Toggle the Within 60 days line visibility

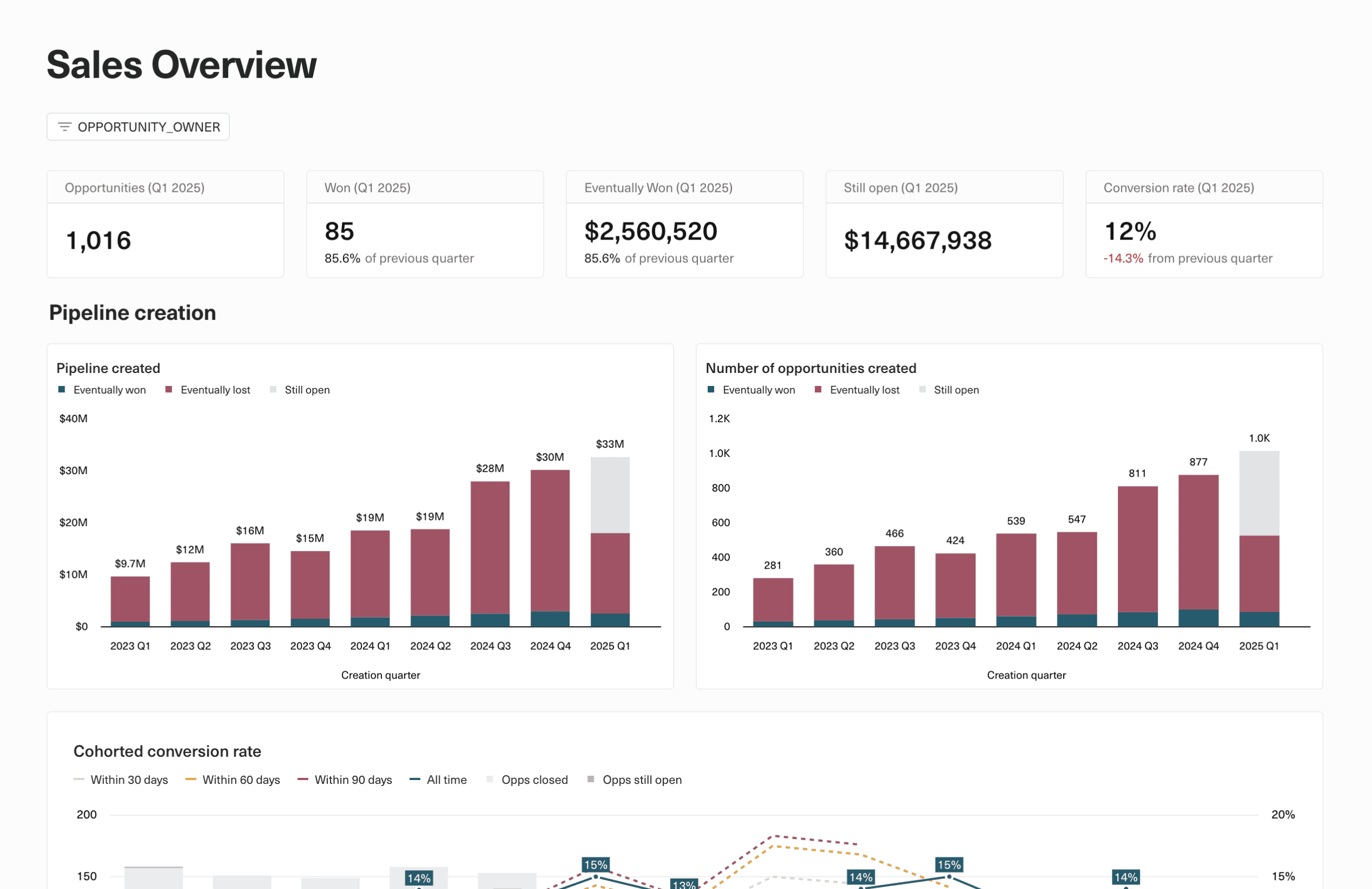click(x=190, y=779)
